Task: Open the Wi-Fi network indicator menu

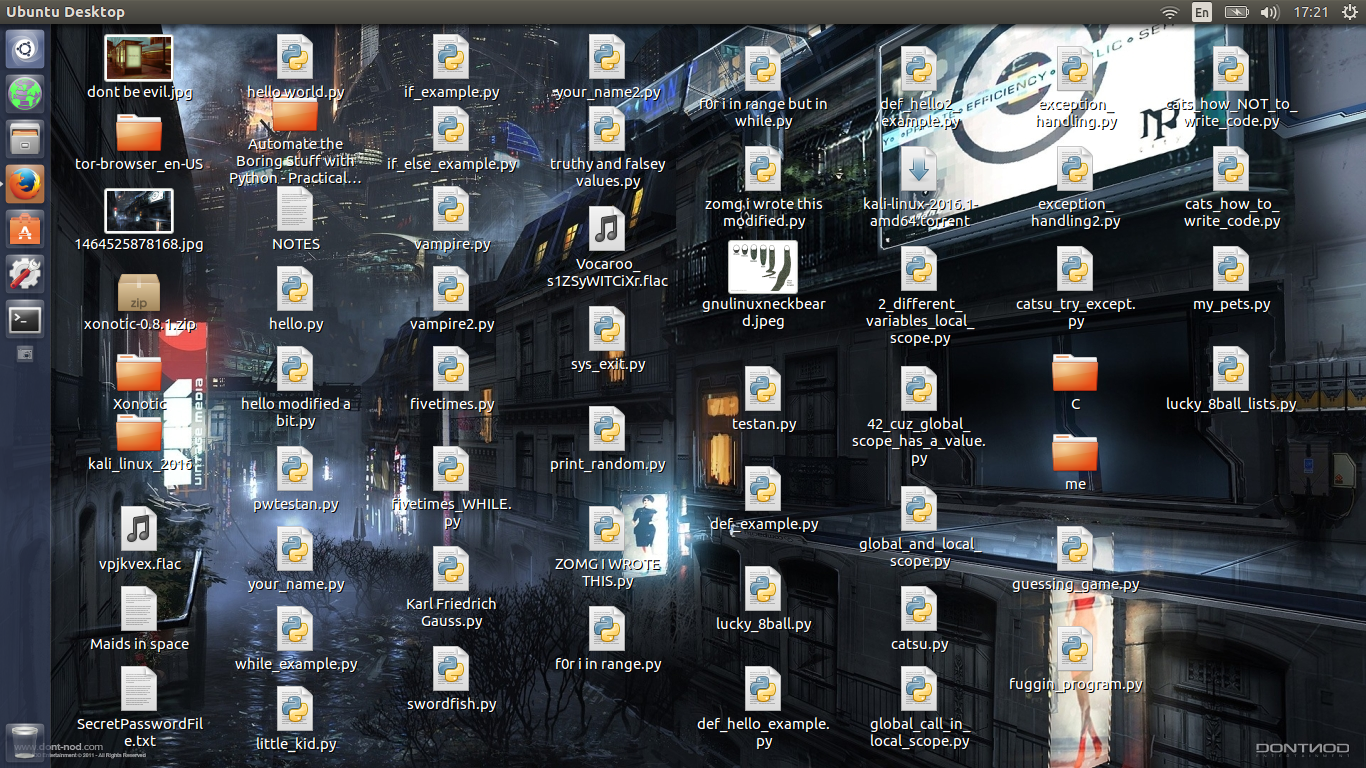Action: (x=1169, y=12)
